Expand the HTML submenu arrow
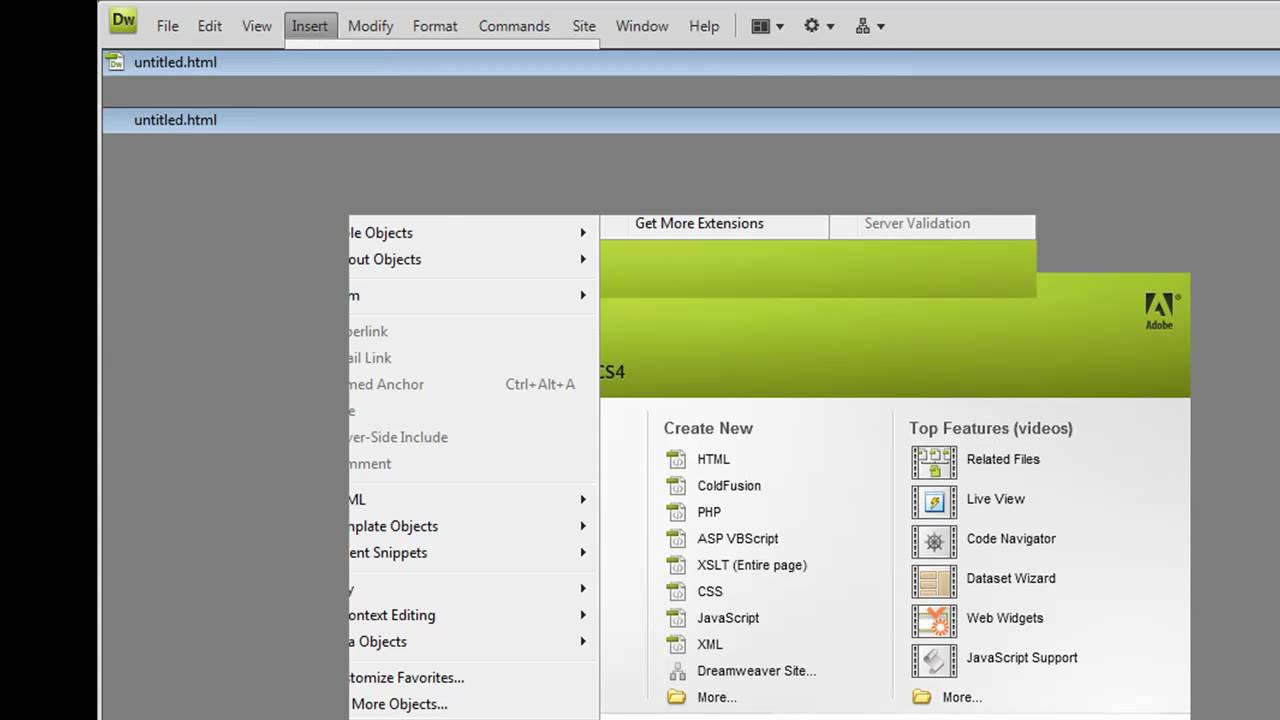The image size is (1280, 720). tap(583, 500)
